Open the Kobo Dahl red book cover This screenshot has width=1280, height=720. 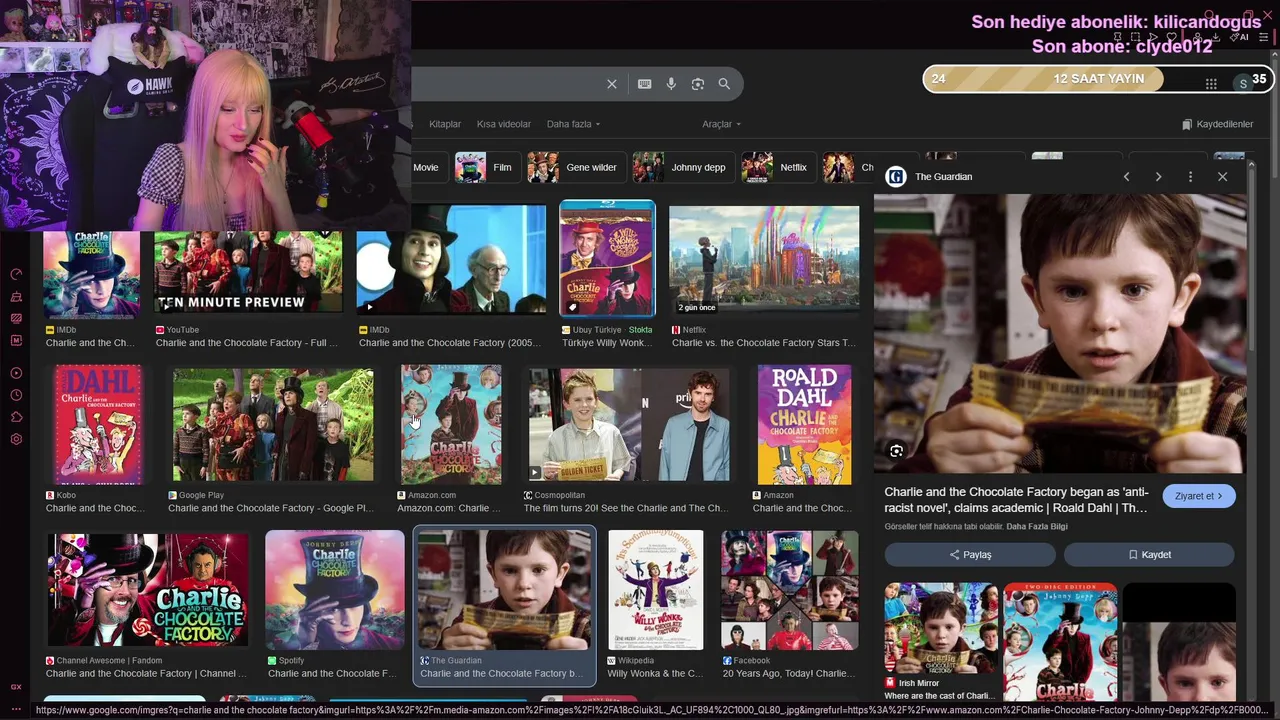98,424
